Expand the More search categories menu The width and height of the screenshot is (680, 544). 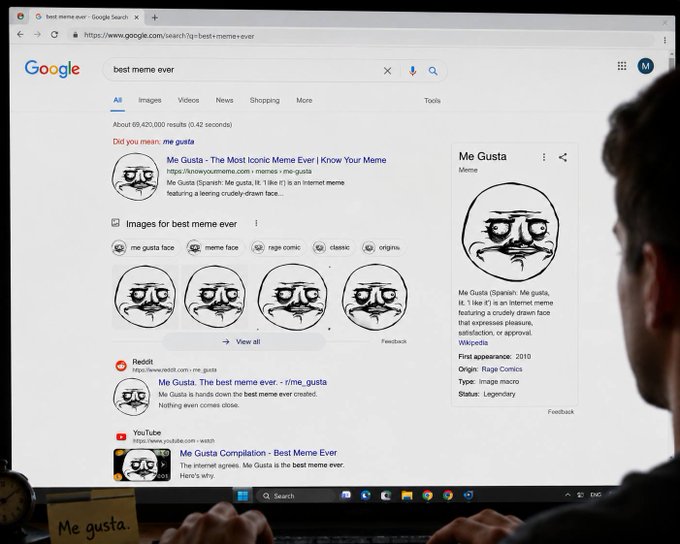(x=304, y=100)
